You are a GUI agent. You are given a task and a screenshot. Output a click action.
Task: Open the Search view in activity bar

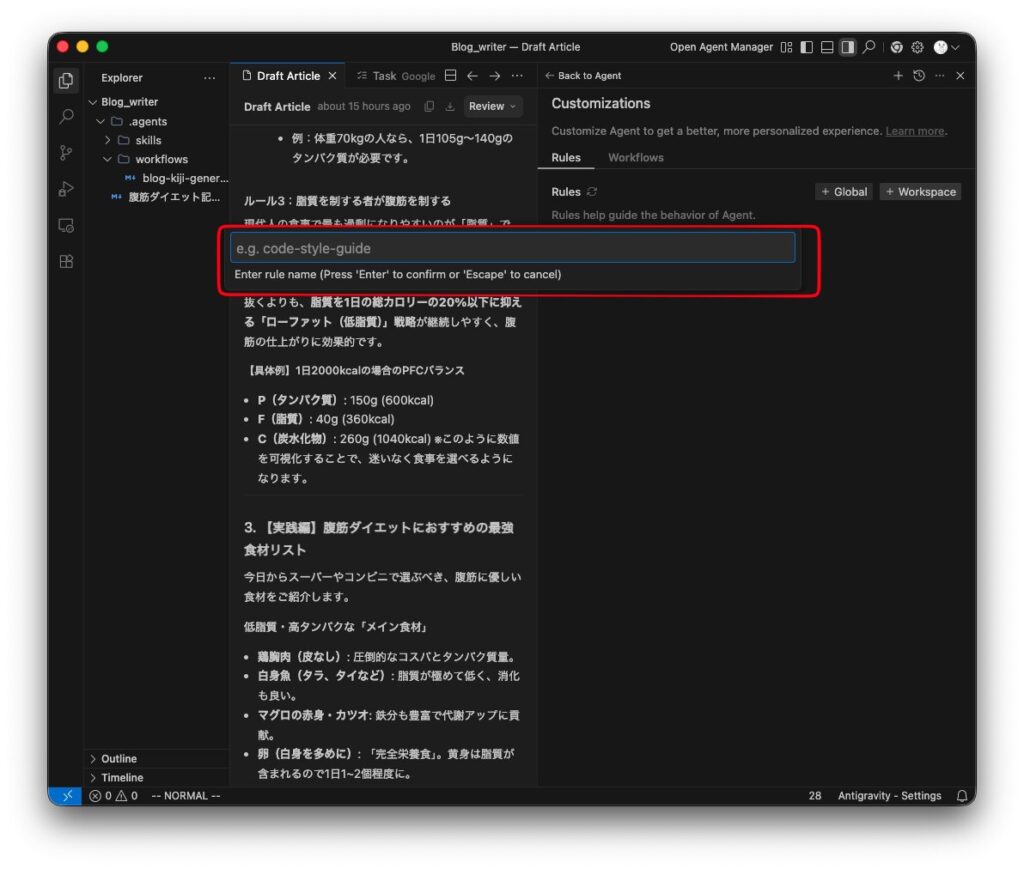66,117
